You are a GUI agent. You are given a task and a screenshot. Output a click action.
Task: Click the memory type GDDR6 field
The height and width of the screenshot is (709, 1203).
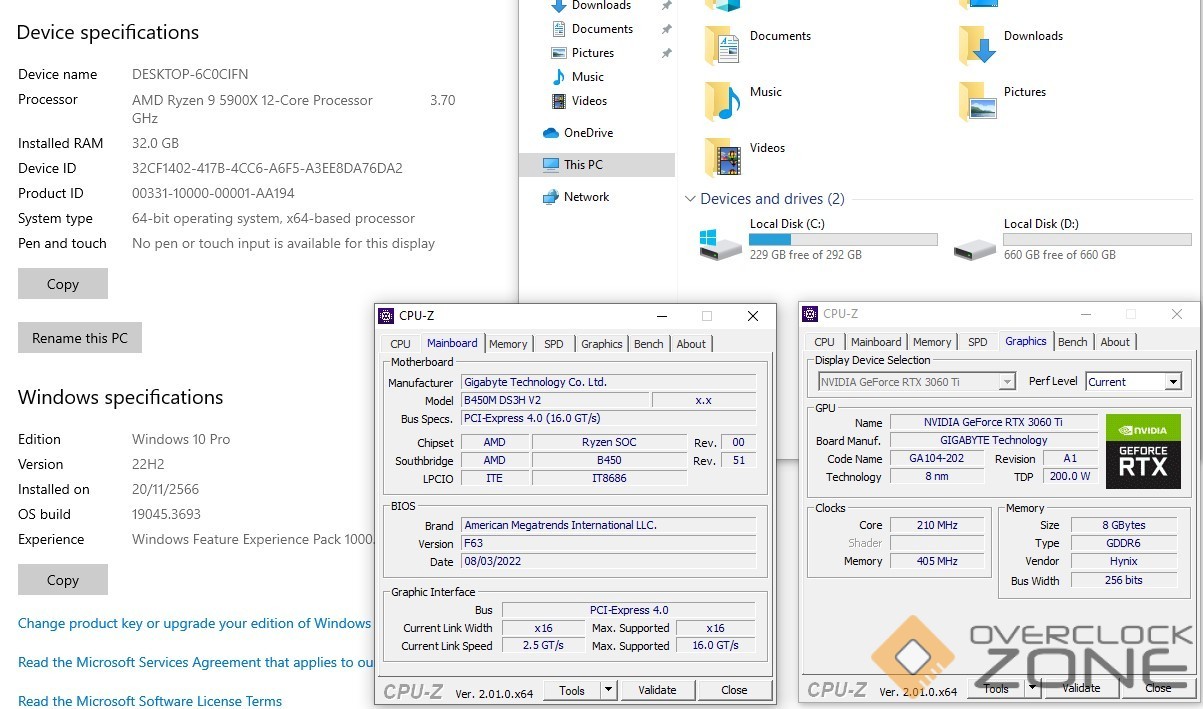1126,543
